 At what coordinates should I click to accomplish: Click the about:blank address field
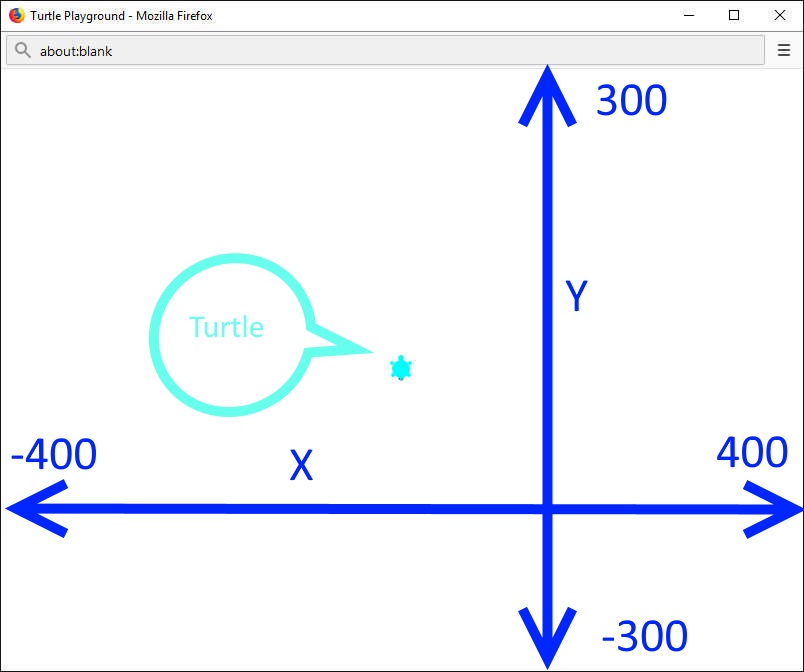pos(385,50)
